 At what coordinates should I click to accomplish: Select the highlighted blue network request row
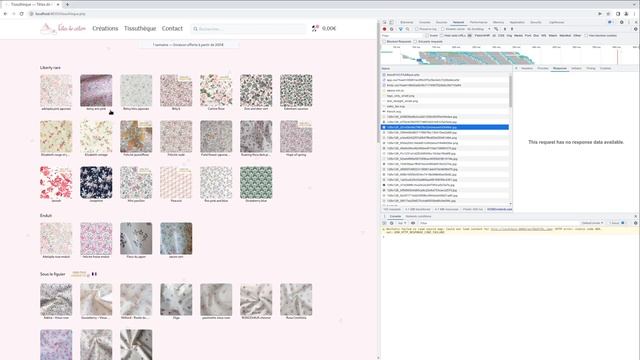[x=444, y=127]
